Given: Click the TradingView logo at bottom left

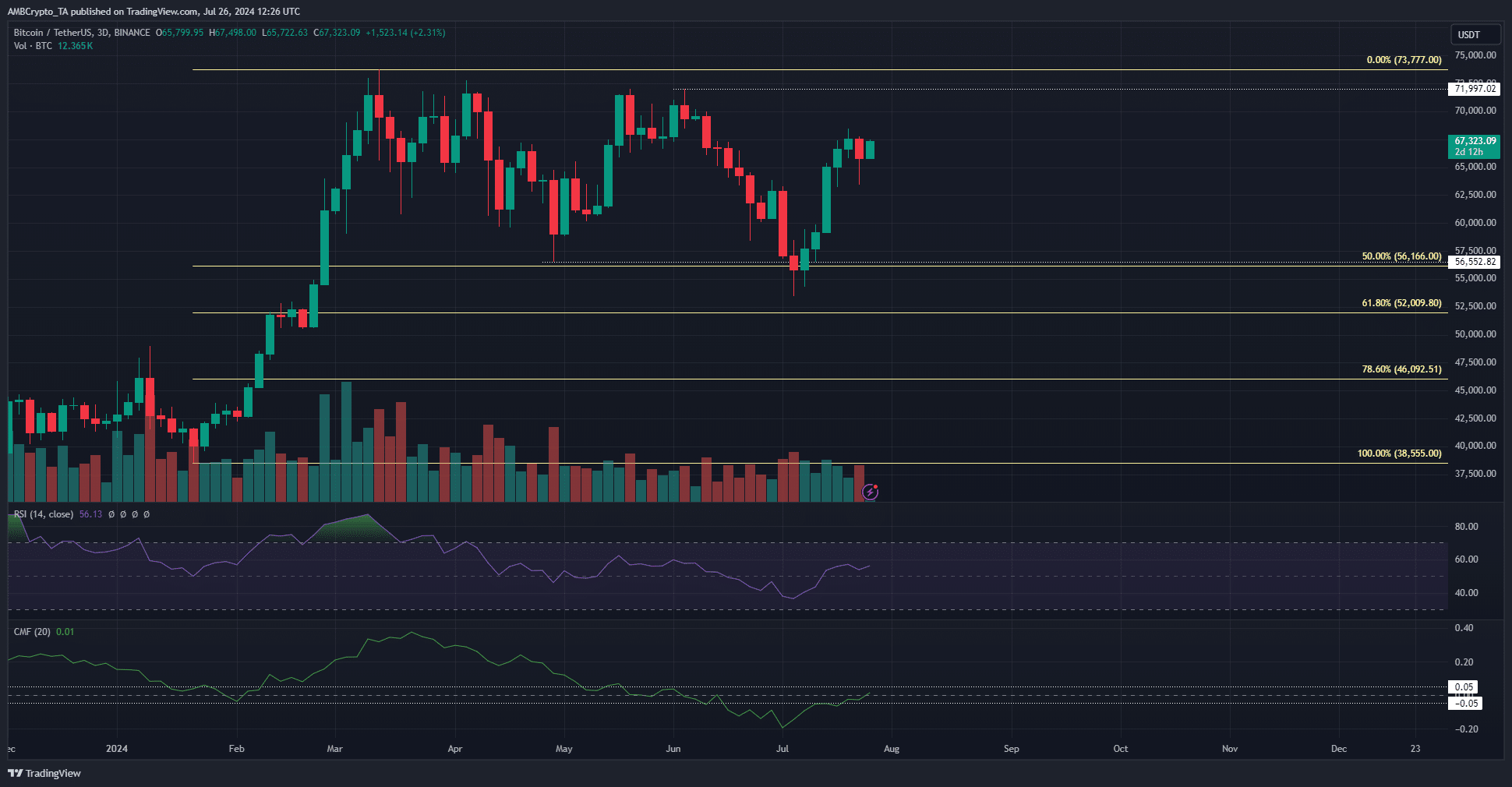Looking at the screenshot, I should 44,773.
